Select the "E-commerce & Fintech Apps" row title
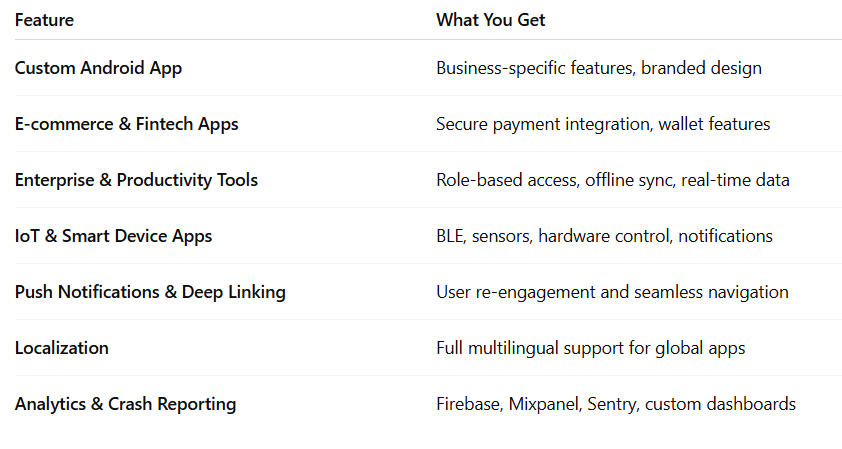This screenshot has width=842, height=449. [126, 124]
